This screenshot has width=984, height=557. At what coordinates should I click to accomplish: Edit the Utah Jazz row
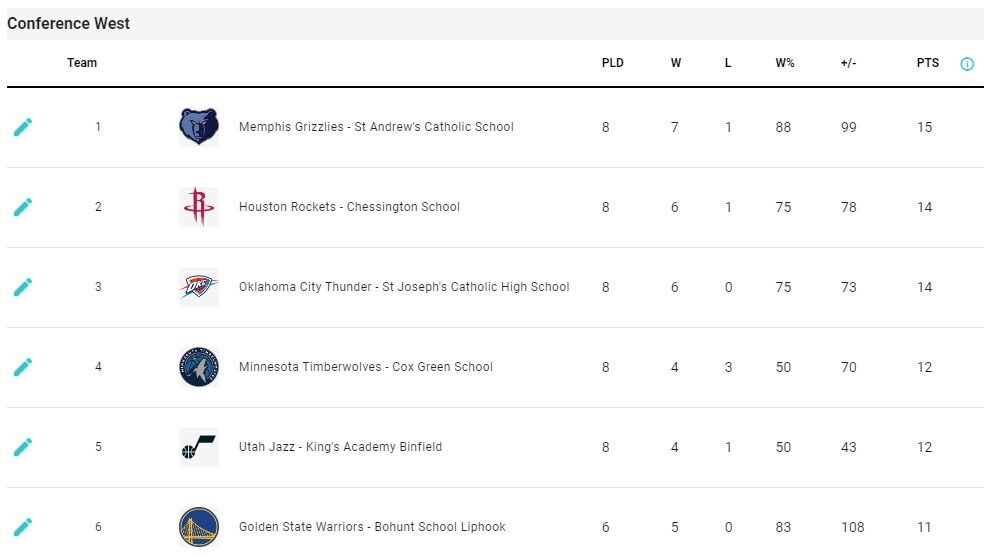(x=23, y=447)
